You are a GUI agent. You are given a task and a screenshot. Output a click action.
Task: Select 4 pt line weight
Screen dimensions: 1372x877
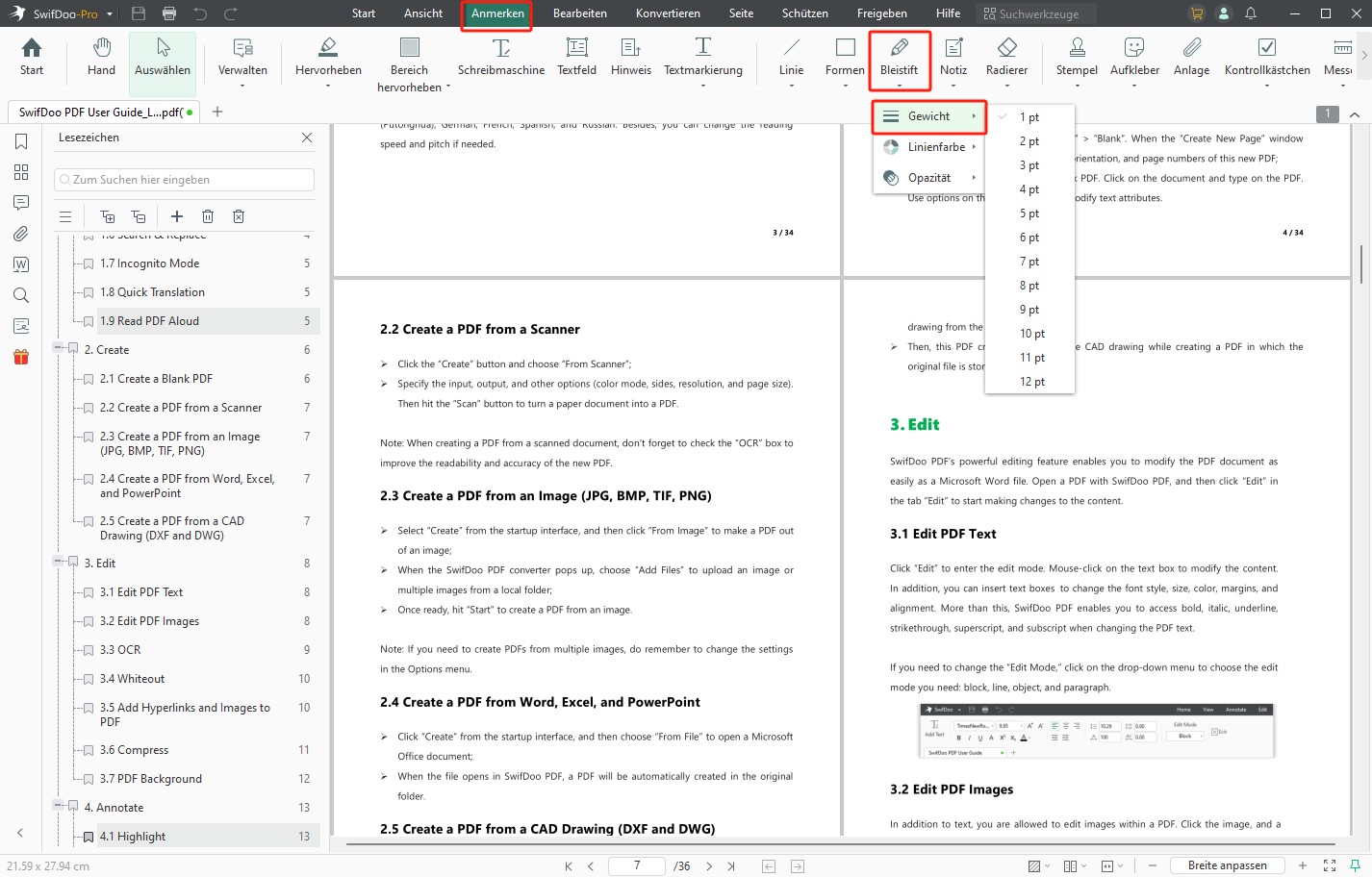coord(1029,189)
